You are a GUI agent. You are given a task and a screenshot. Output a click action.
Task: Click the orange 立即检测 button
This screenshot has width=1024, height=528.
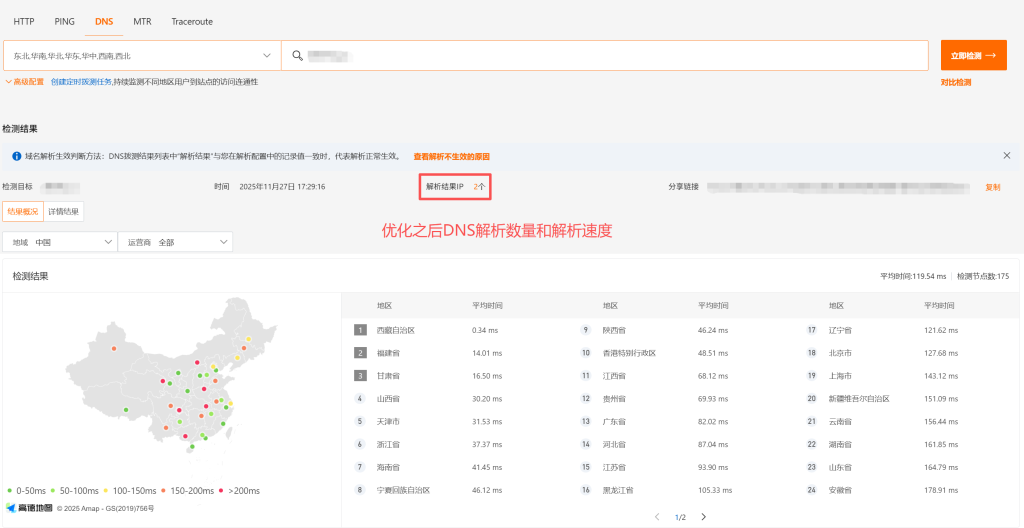(973, 56)
